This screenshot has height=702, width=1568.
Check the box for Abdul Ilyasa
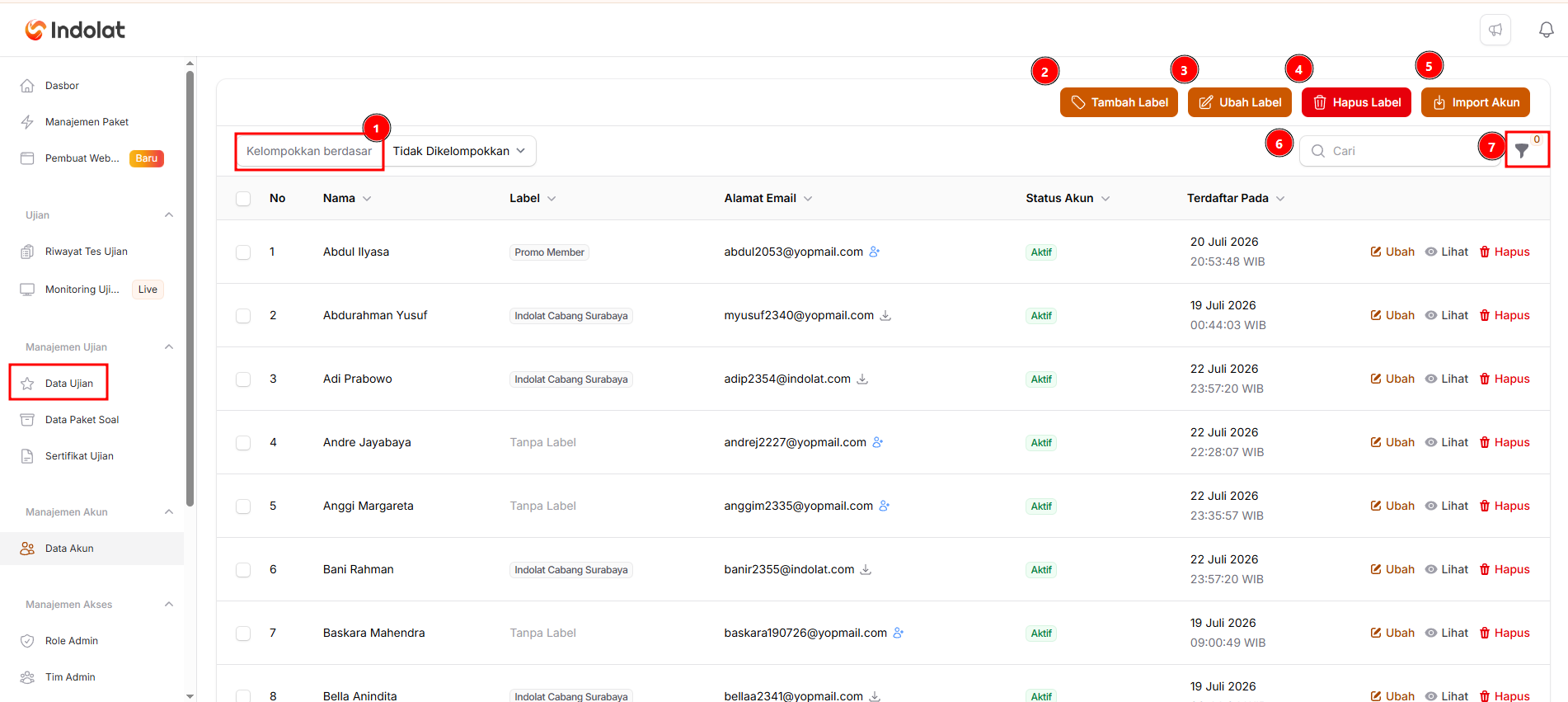(243, 252)
